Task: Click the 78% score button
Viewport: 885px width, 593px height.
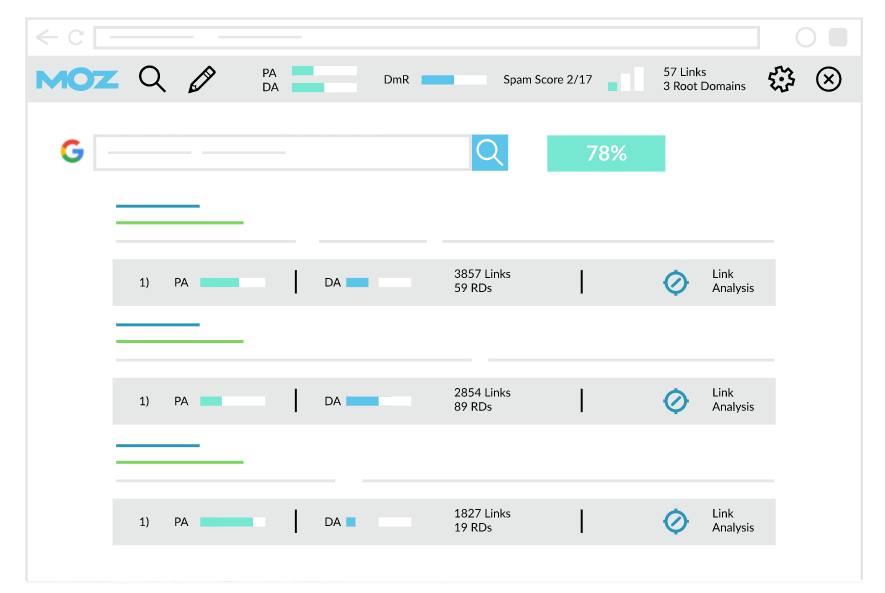Action: (606, 153)
